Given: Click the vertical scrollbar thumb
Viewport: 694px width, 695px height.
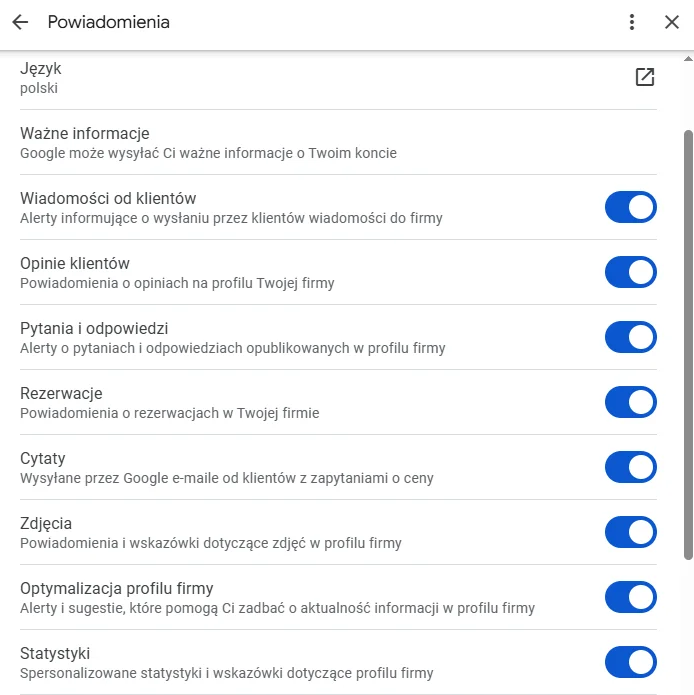Looking at the screenshot, I should tap(687, 340).
